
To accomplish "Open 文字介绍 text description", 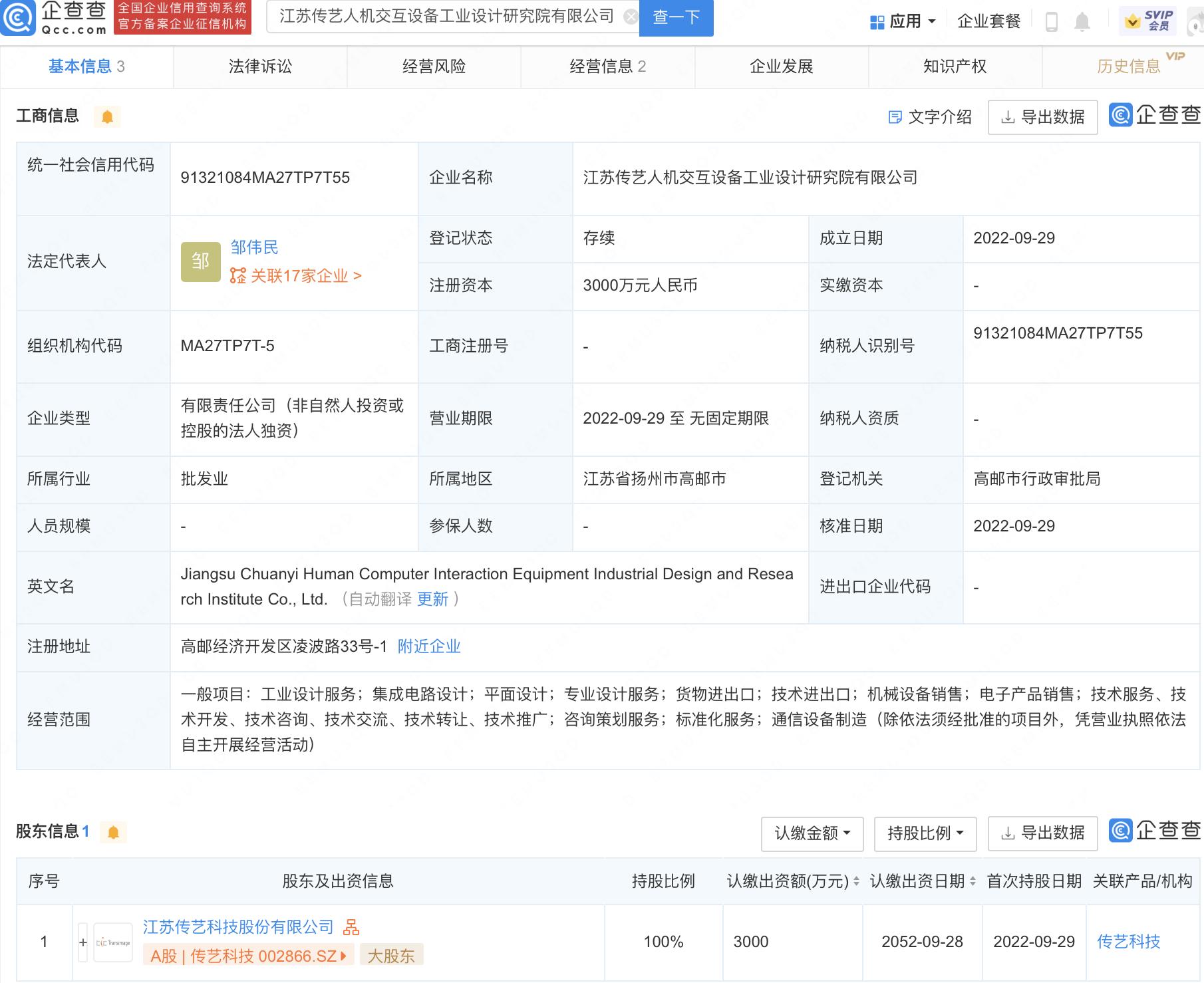I will click(x=930, y=117).
